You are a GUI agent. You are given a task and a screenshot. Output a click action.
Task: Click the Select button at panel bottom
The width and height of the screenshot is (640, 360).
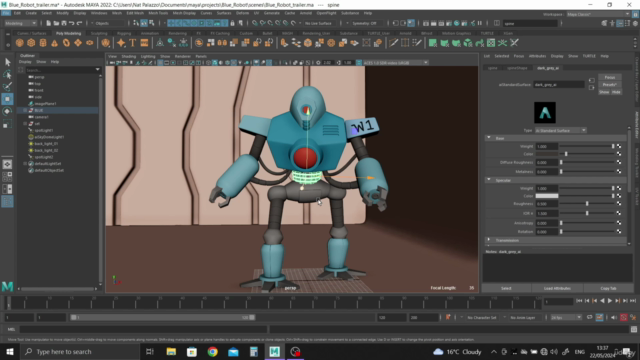[506, 288]
